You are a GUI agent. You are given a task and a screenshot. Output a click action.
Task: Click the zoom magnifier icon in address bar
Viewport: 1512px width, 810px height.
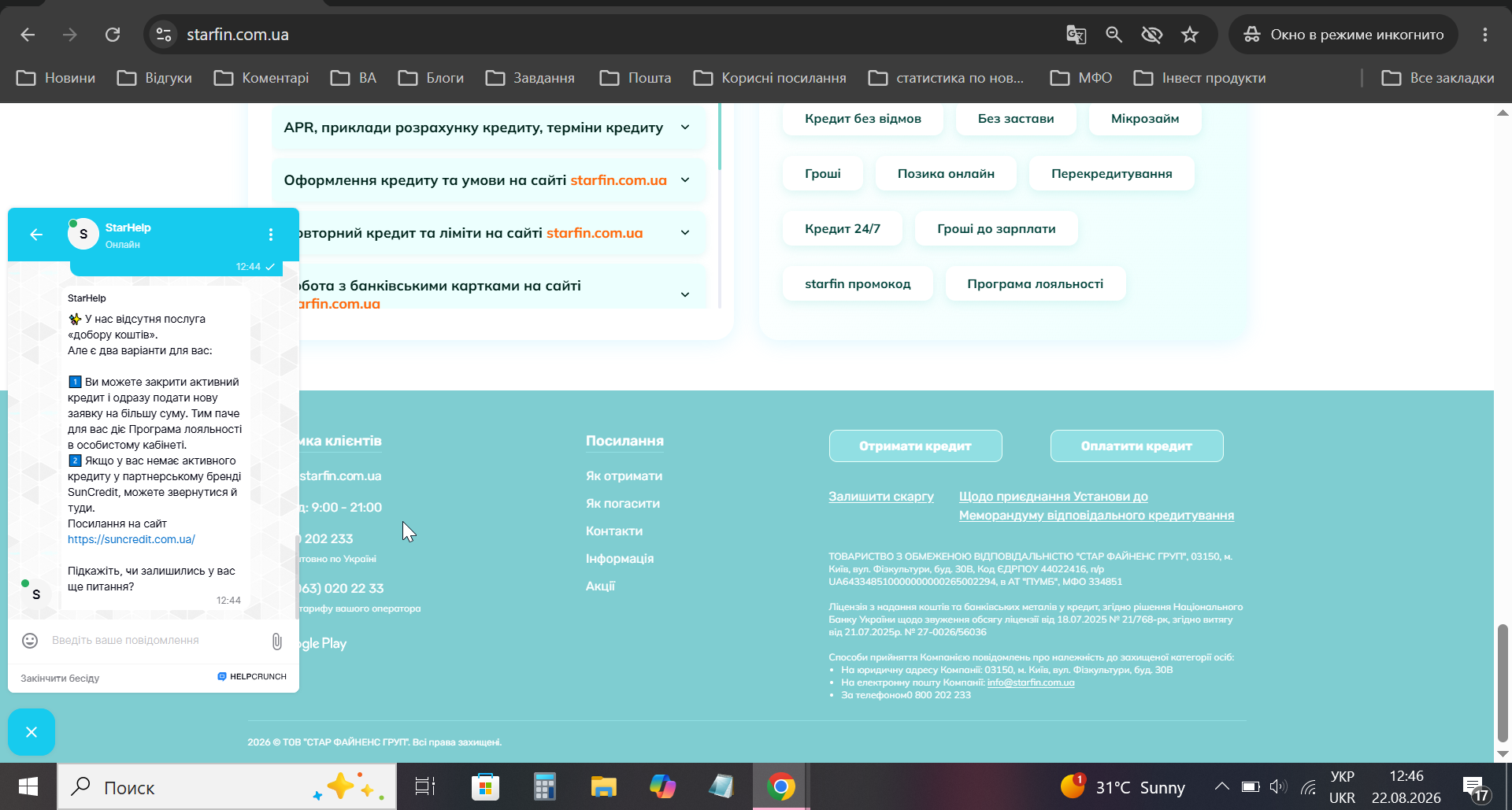click(1114, 35)
